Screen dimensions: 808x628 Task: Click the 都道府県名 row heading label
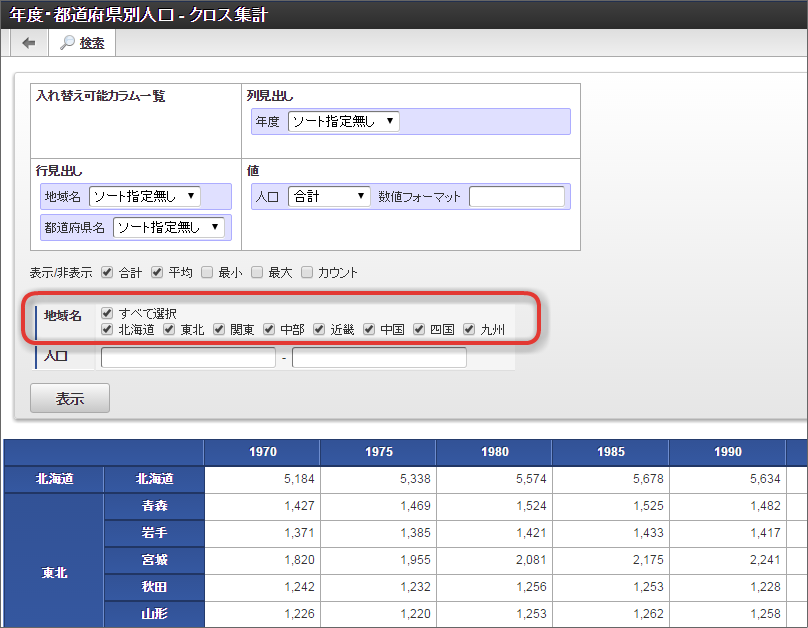click(75, 228)
